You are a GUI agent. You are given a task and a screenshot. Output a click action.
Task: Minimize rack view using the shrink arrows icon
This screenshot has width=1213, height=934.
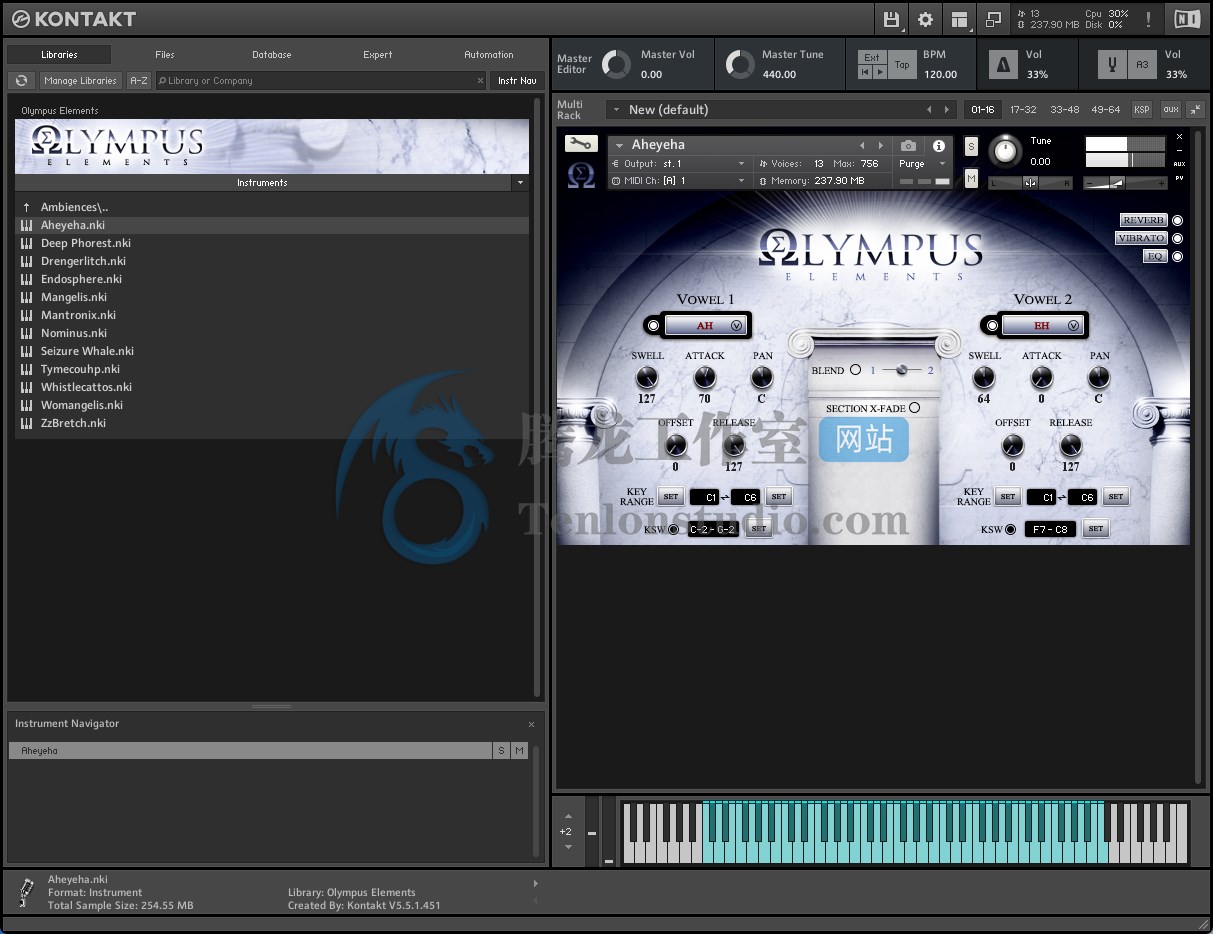[1196, 110]
